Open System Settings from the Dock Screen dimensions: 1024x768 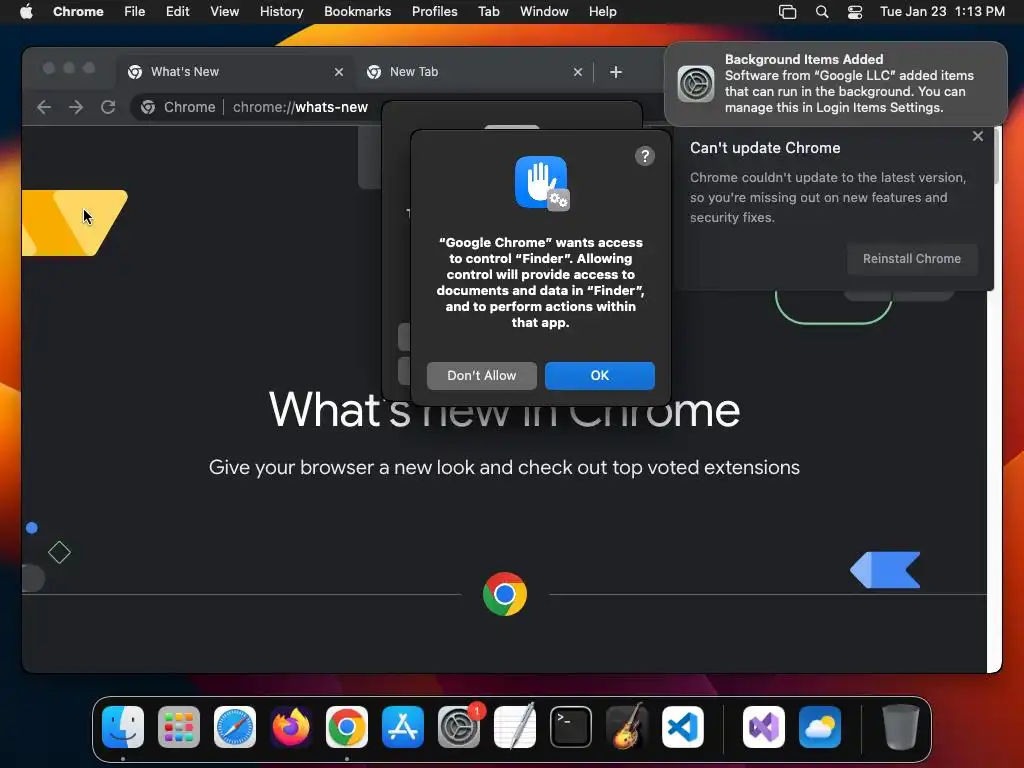coord(459,727)
